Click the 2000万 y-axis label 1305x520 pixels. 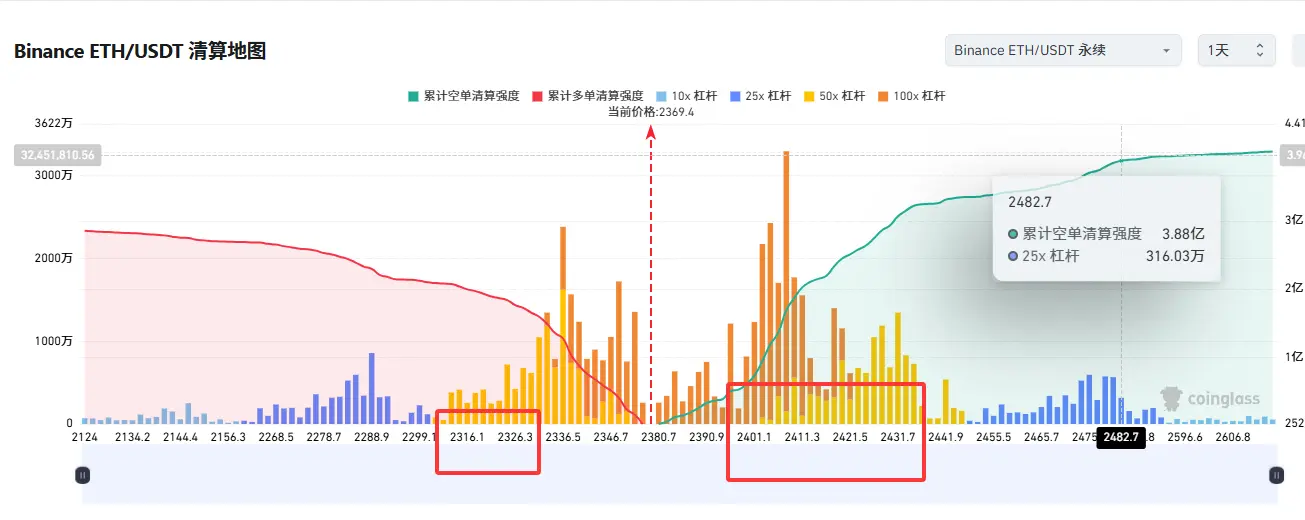pyautogui.click(x=52, y=258)
